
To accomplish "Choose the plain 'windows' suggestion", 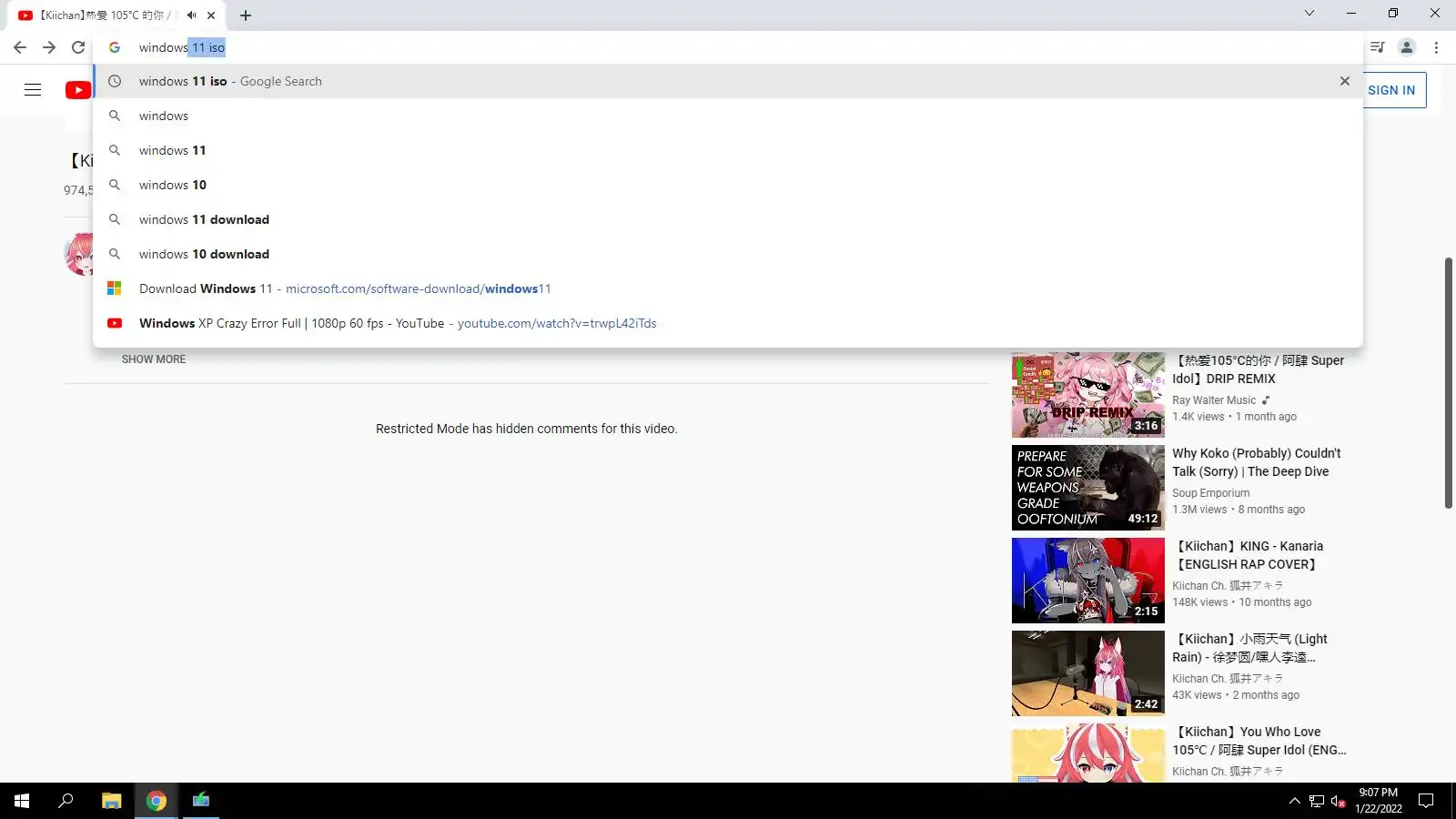I will (728, 116).
